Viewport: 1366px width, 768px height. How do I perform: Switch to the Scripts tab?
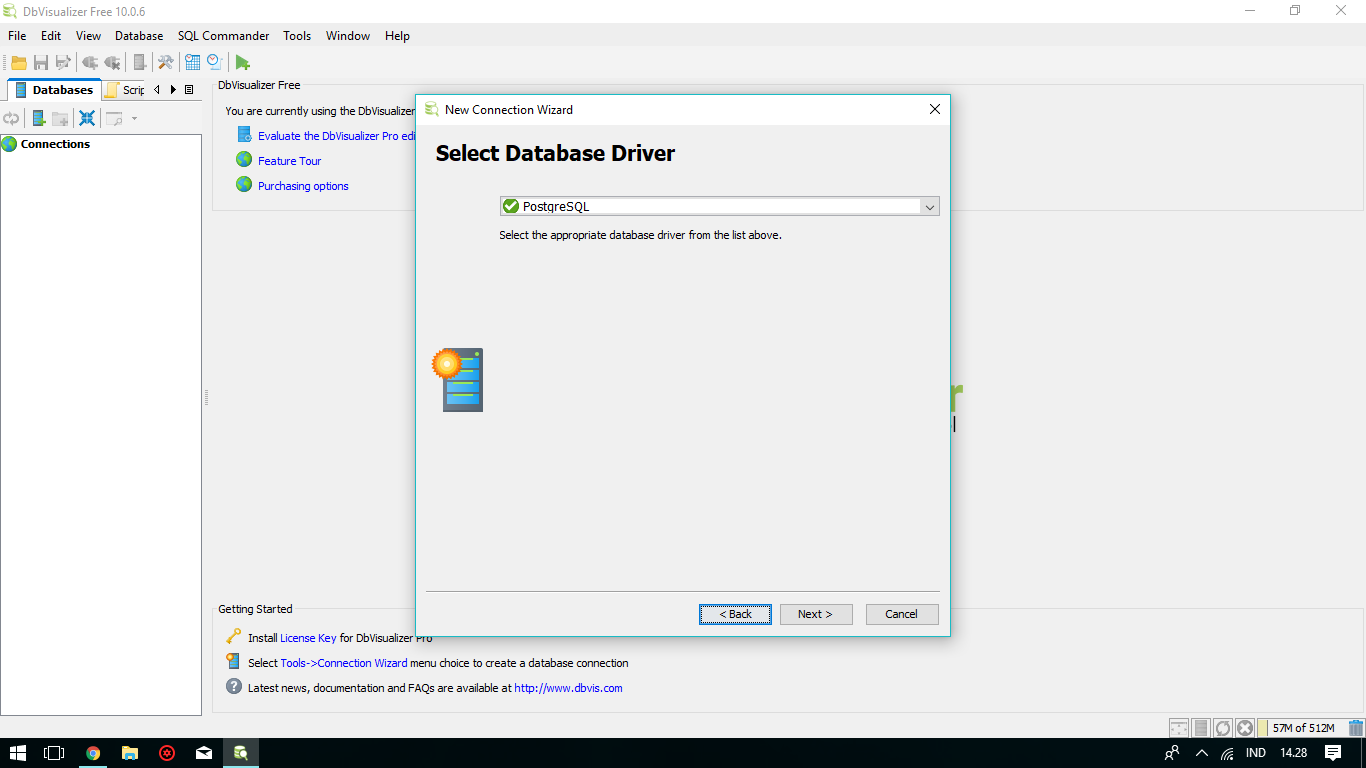(x=125, y=90)
